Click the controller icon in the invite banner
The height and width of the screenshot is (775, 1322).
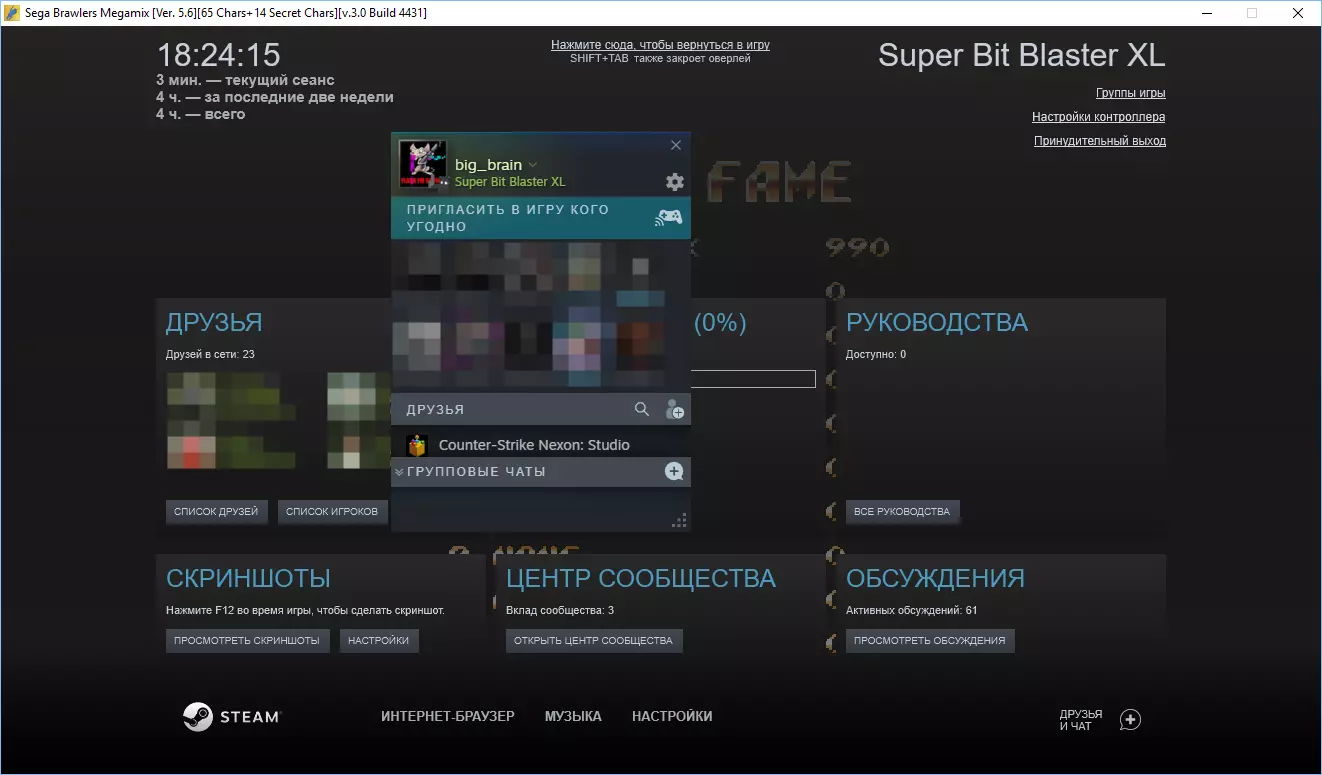coord(668,217)
